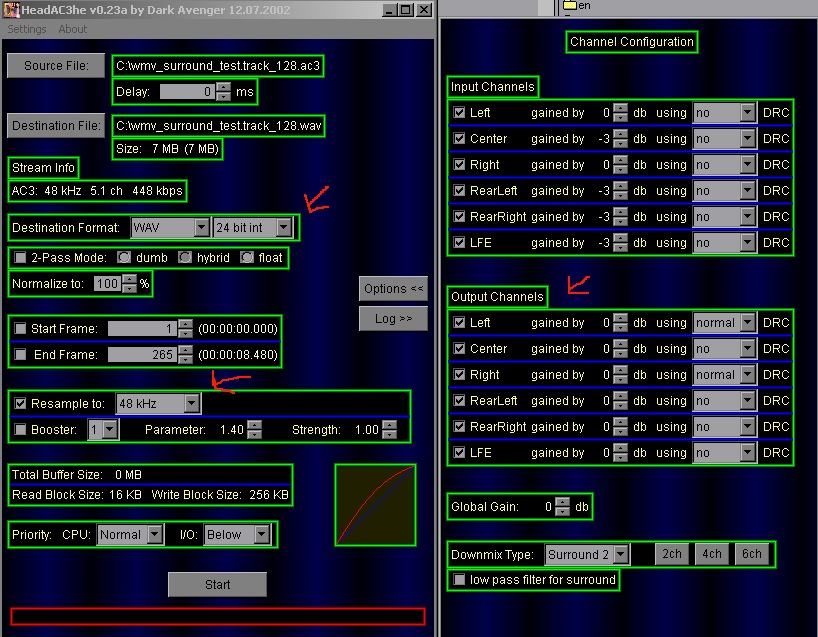Open the Settings menu

(x=27, y=29)
